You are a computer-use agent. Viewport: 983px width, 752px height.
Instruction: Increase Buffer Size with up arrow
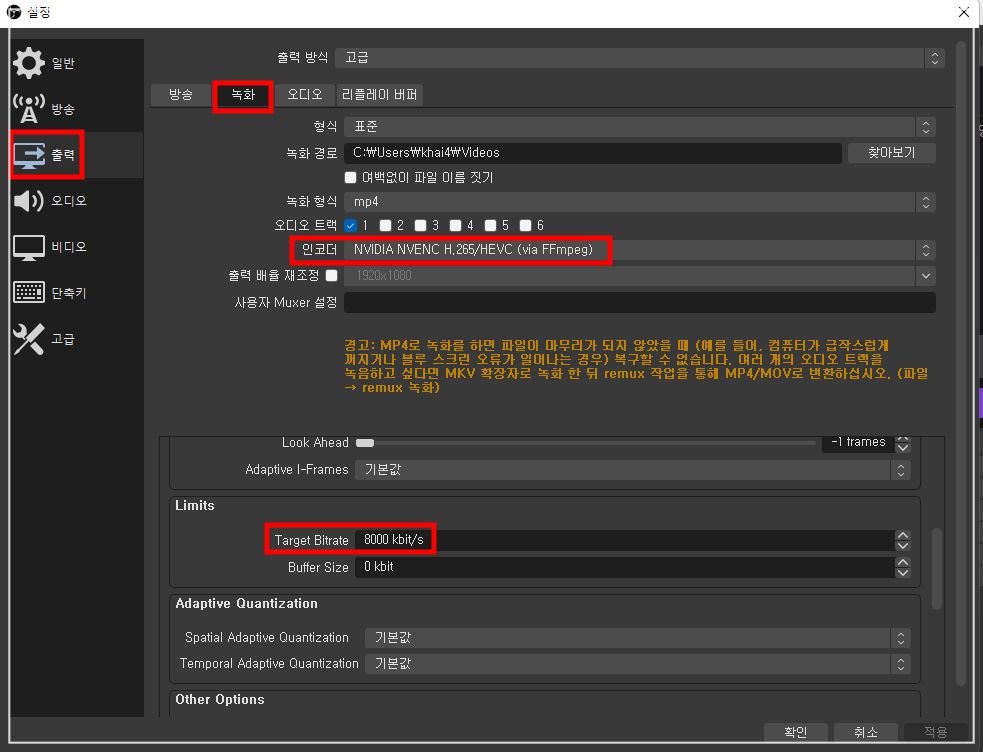tap(903, 562)
